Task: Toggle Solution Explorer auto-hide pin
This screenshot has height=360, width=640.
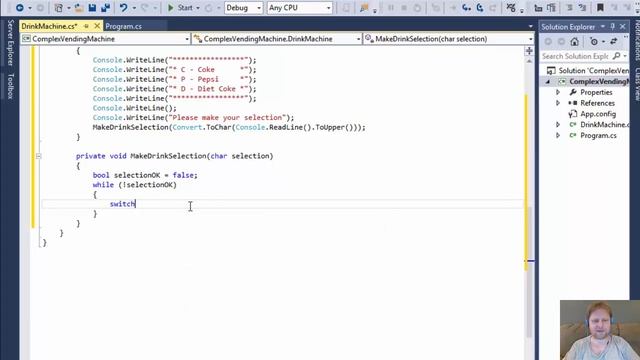Action: (612, 27)
